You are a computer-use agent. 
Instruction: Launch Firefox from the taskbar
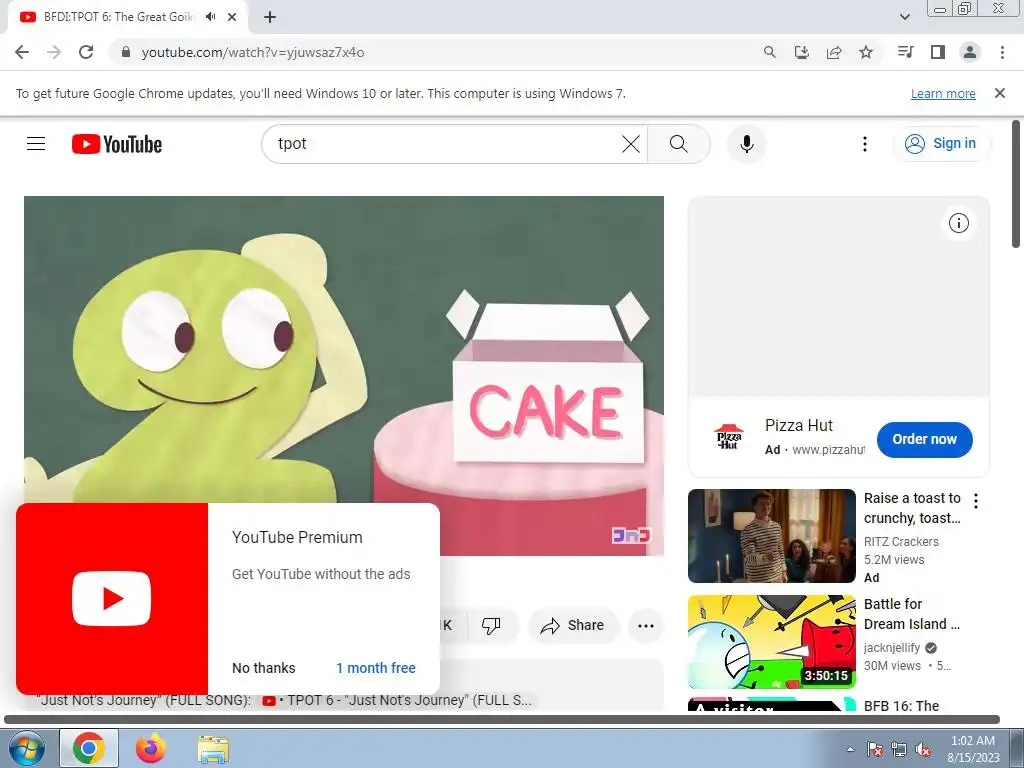[x=151, y=748]
